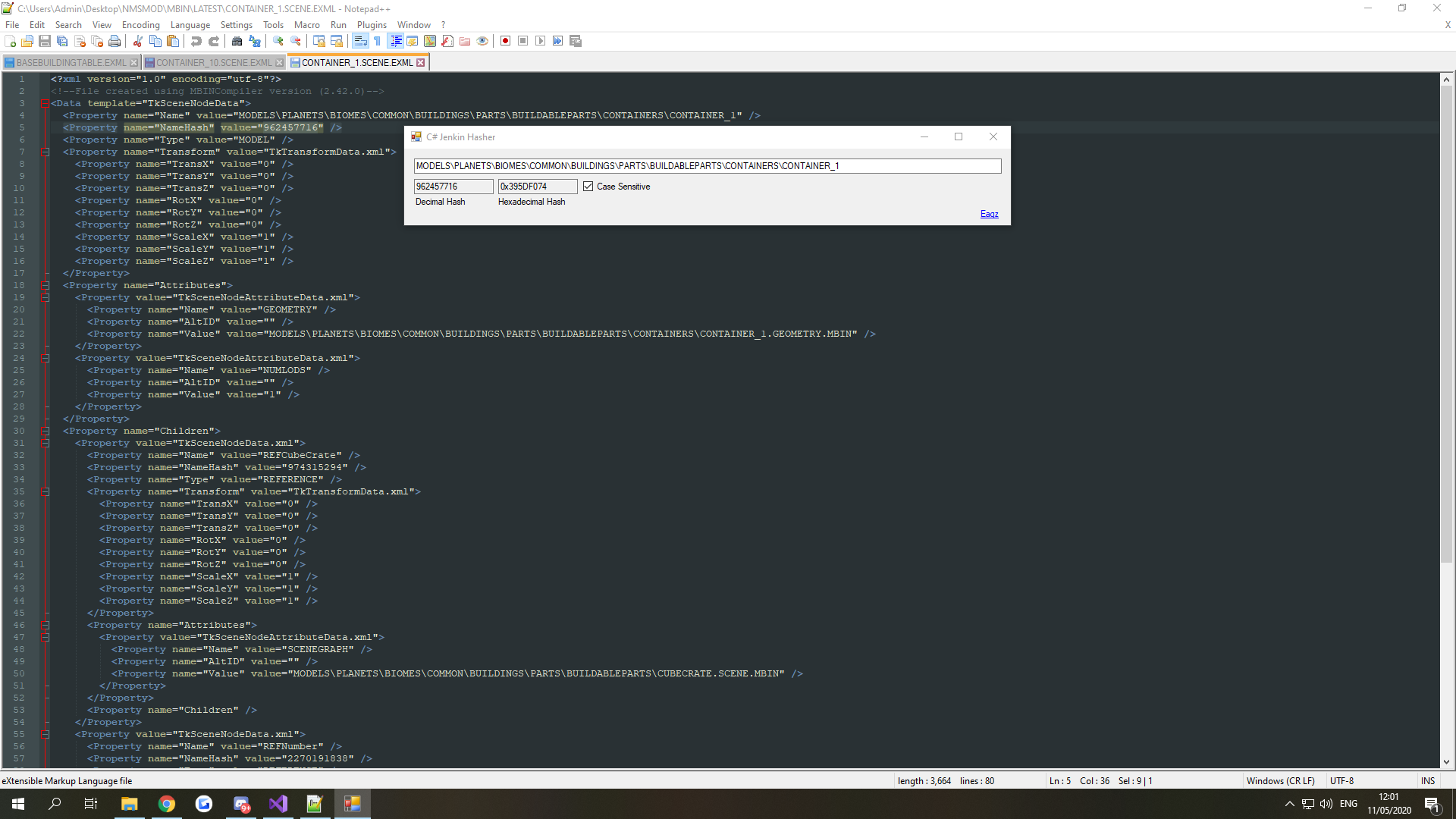Toggle the indent guide toolbar icon
This screenshot has height=819, width=1456.
pyautogui.click(x=395, y=41)
